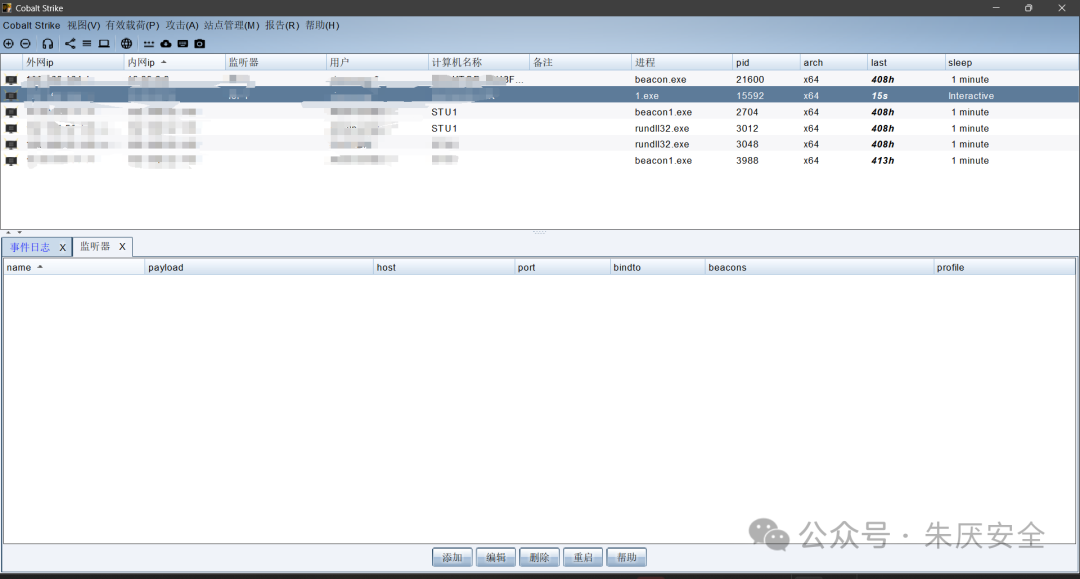Click the beacon icon of 1.exe row

coord(11,96)
